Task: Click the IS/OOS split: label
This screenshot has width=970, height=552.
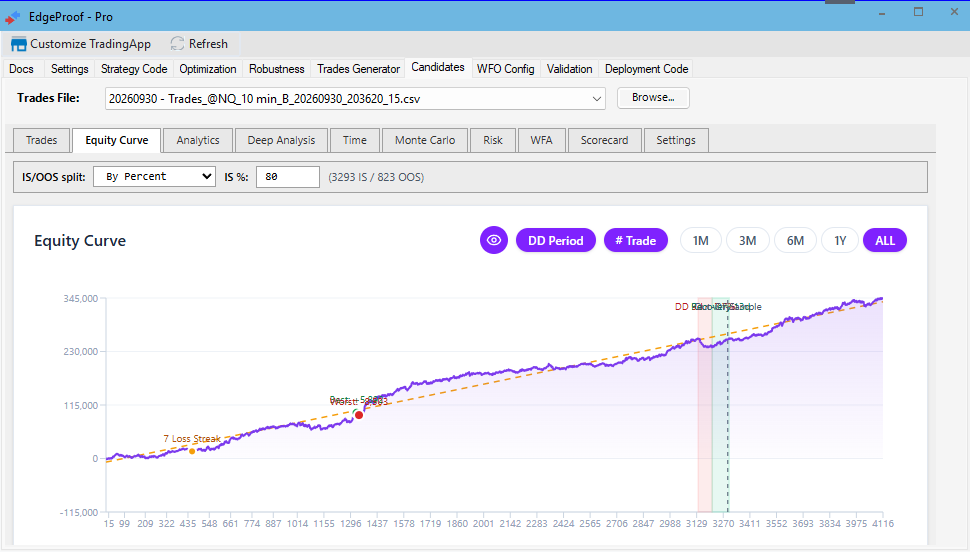Action: [x=54, y=177]
